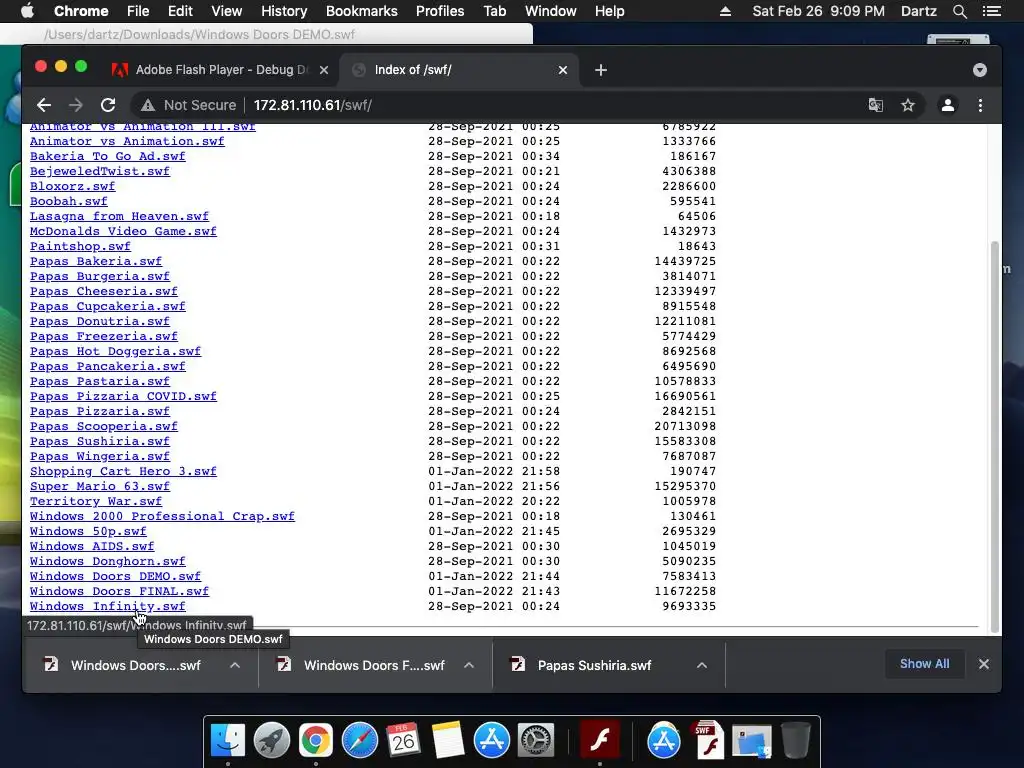Viewport: 1024px width, 768px height.
Task: Open the Papas Scooperia.swf link
Action: click(103, 426)
